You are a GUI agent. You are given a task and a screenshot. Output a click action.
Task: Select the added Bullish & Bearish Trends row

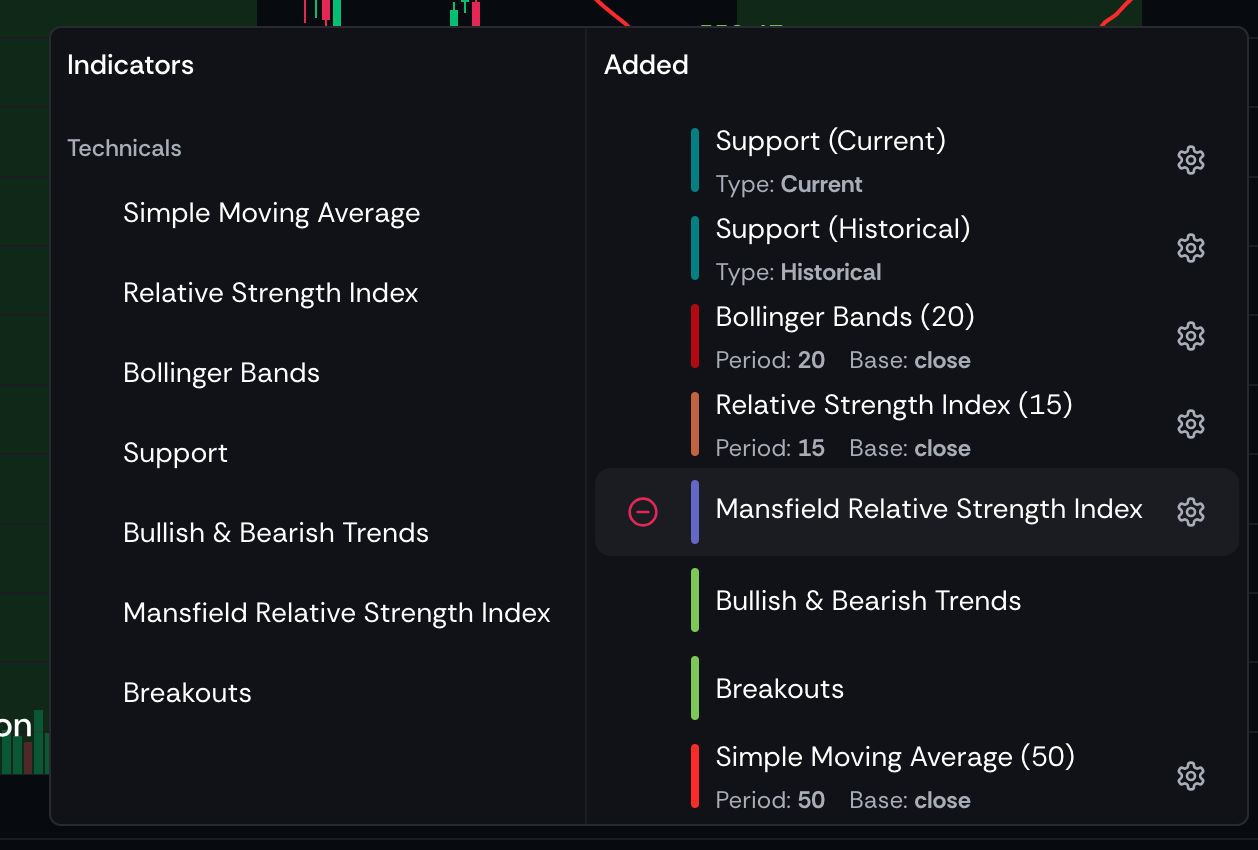click(x=917, y=600)
